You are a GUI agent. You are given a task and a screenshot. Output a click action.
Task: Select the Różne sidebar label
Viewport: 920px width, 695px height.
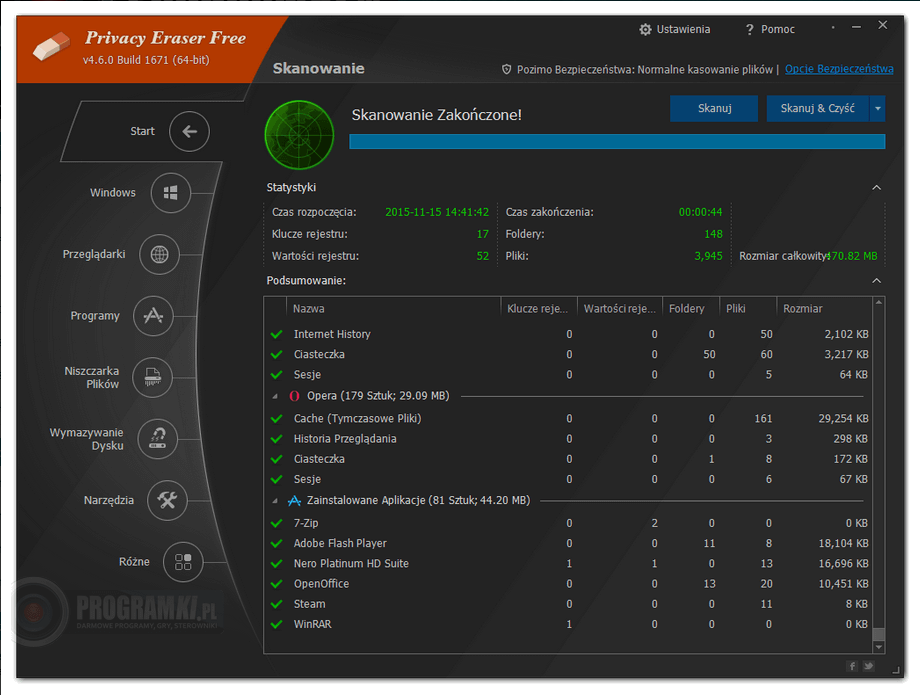click(x=134, y=562)
